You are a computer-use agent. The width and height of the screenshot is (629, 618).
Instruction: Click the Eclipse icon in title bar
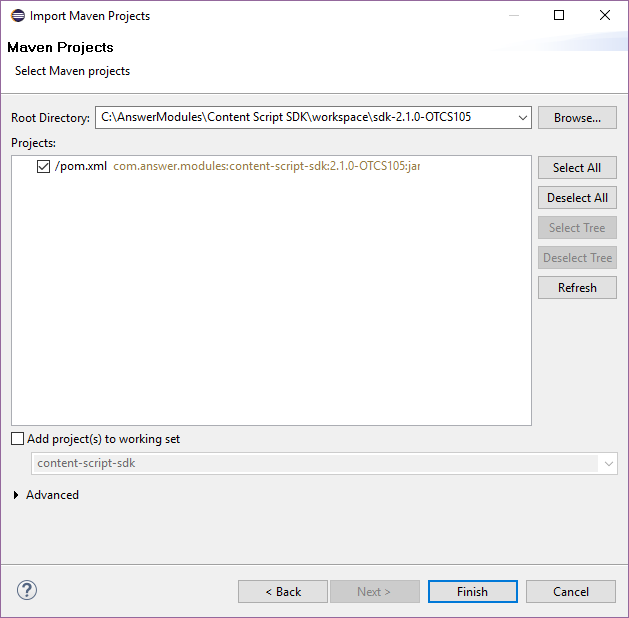pos(15,16)
